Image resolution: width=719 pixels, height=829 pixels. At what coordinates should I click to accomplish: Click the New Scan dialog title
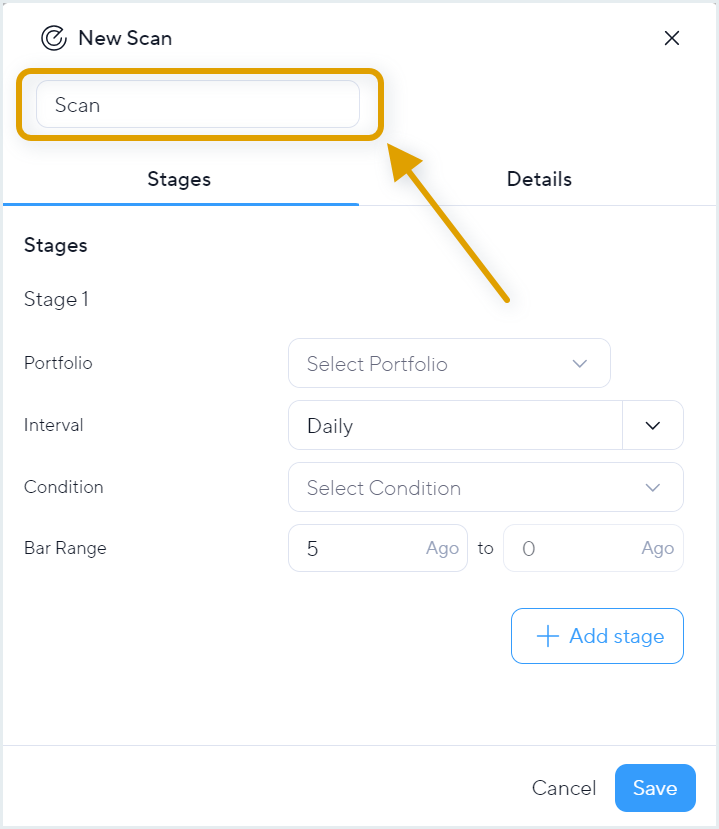(x=125, y=38)
